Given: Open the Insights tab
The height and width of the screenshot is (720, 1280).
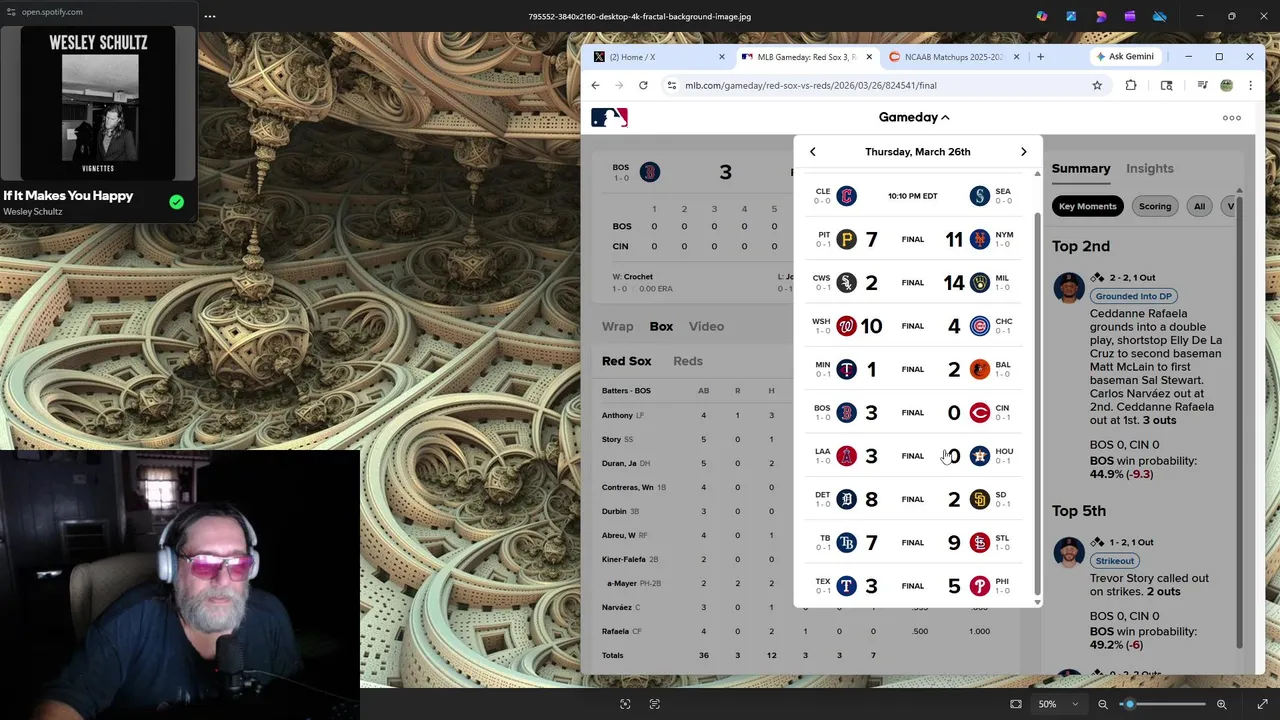Looking at the screenshot, I should click(x=1150, y=169).
